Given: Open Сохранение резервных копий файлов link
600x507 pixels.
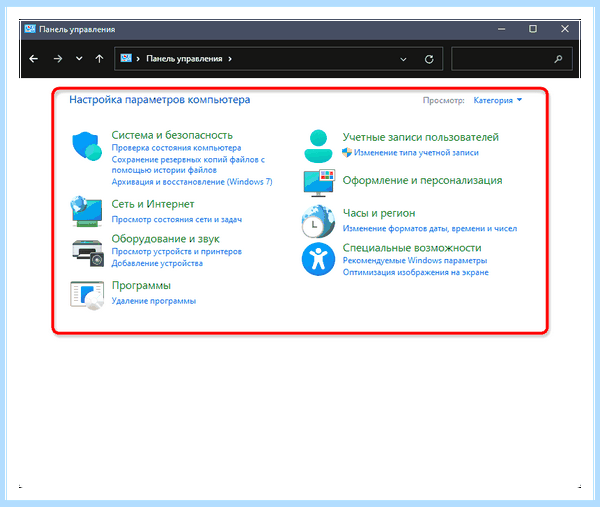Looking at the screenshot, I should [188, 165].
